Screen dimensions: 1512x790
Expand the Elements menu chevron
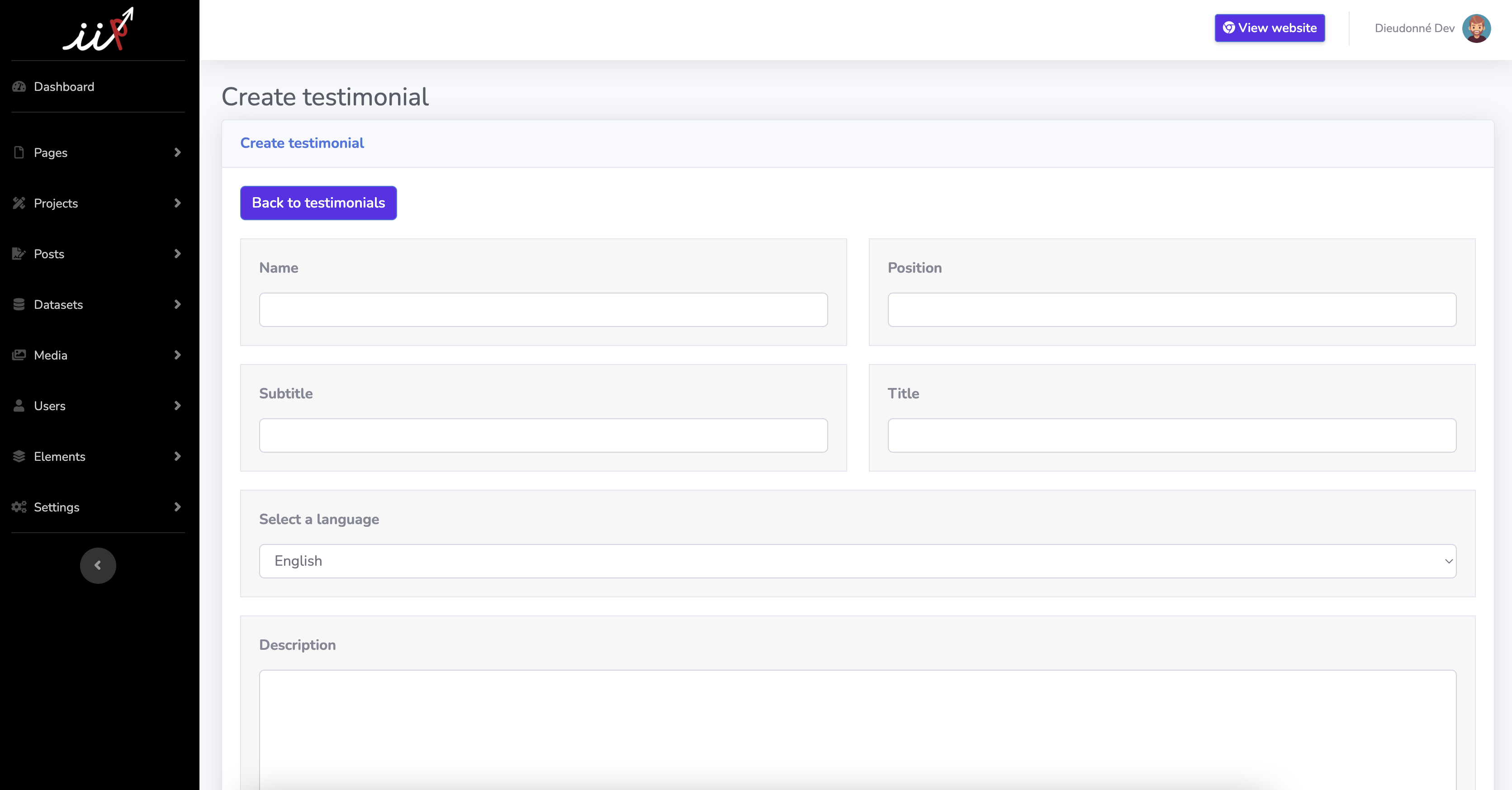point(177,456)
